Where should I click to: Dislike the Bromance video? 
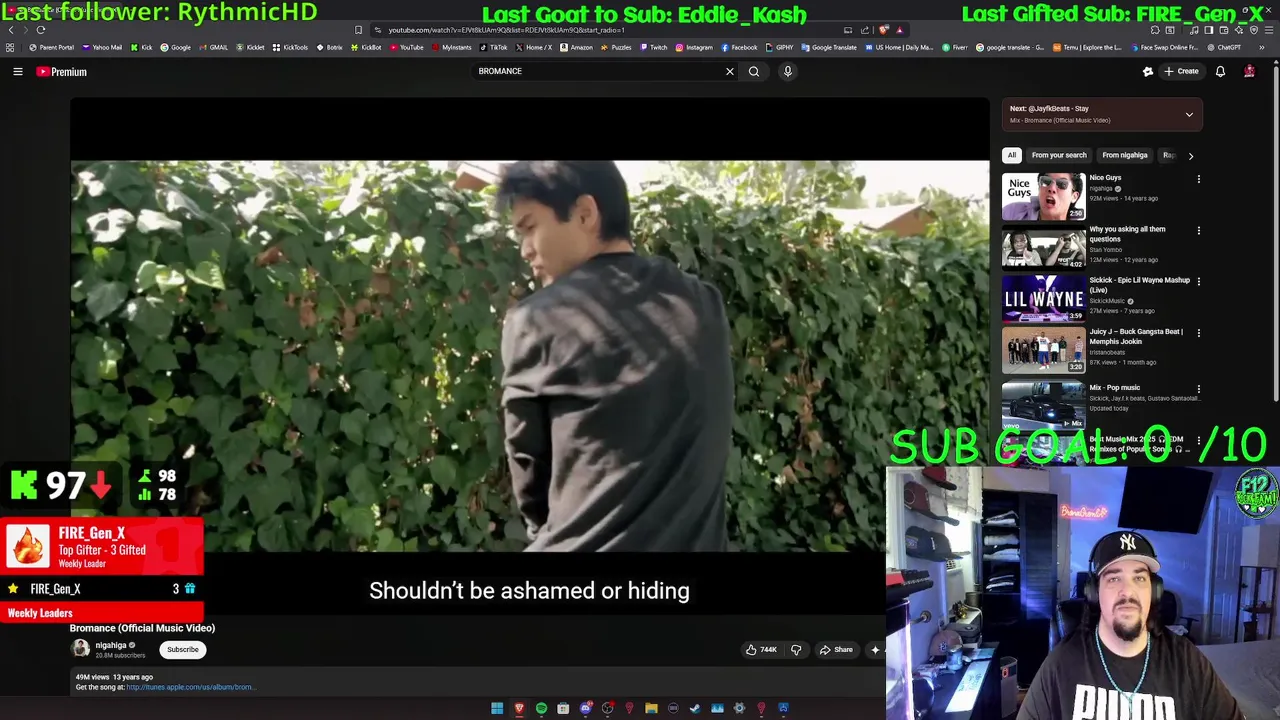coord(796,650)
